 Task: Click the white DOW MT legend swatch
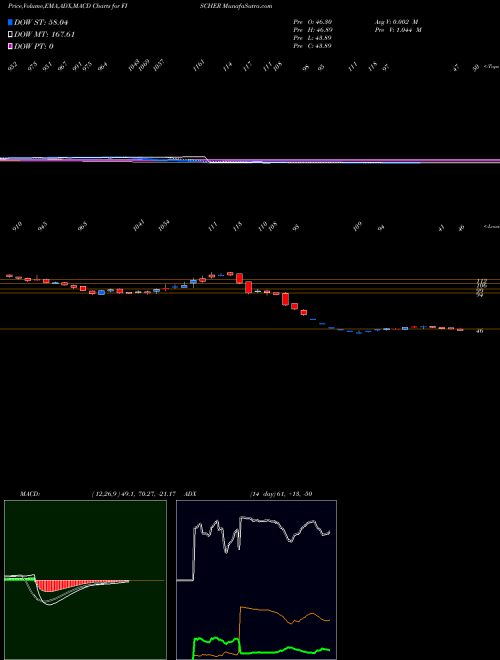click(10, 35)
